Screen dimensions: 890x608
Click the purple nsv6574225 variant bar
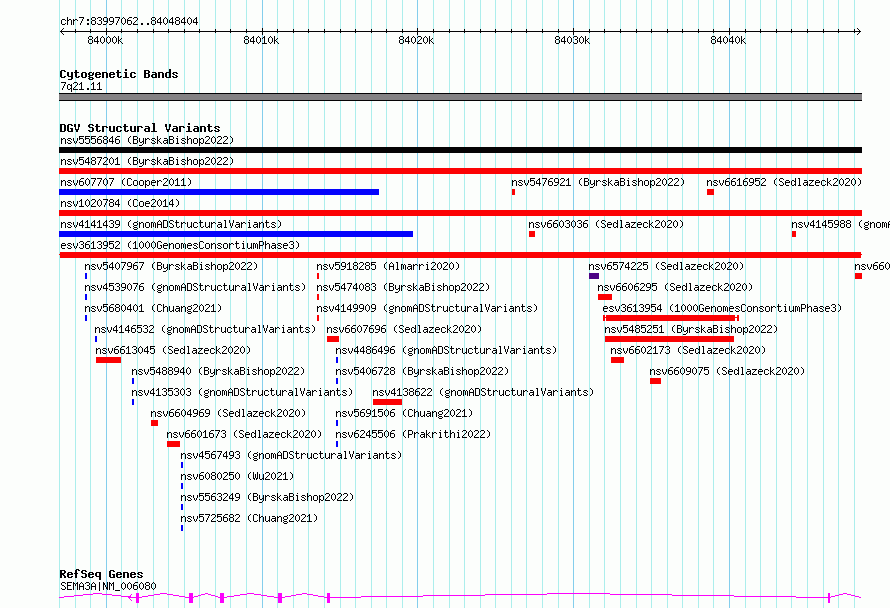(594, 276)
